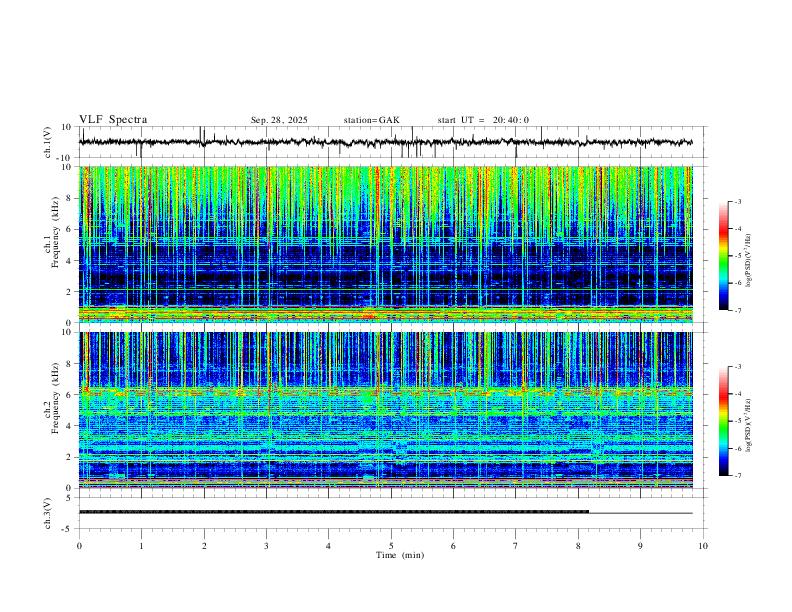Click the -7 label on upper color bar
Viewport: 792px width, 612px height.
point(738,310)
